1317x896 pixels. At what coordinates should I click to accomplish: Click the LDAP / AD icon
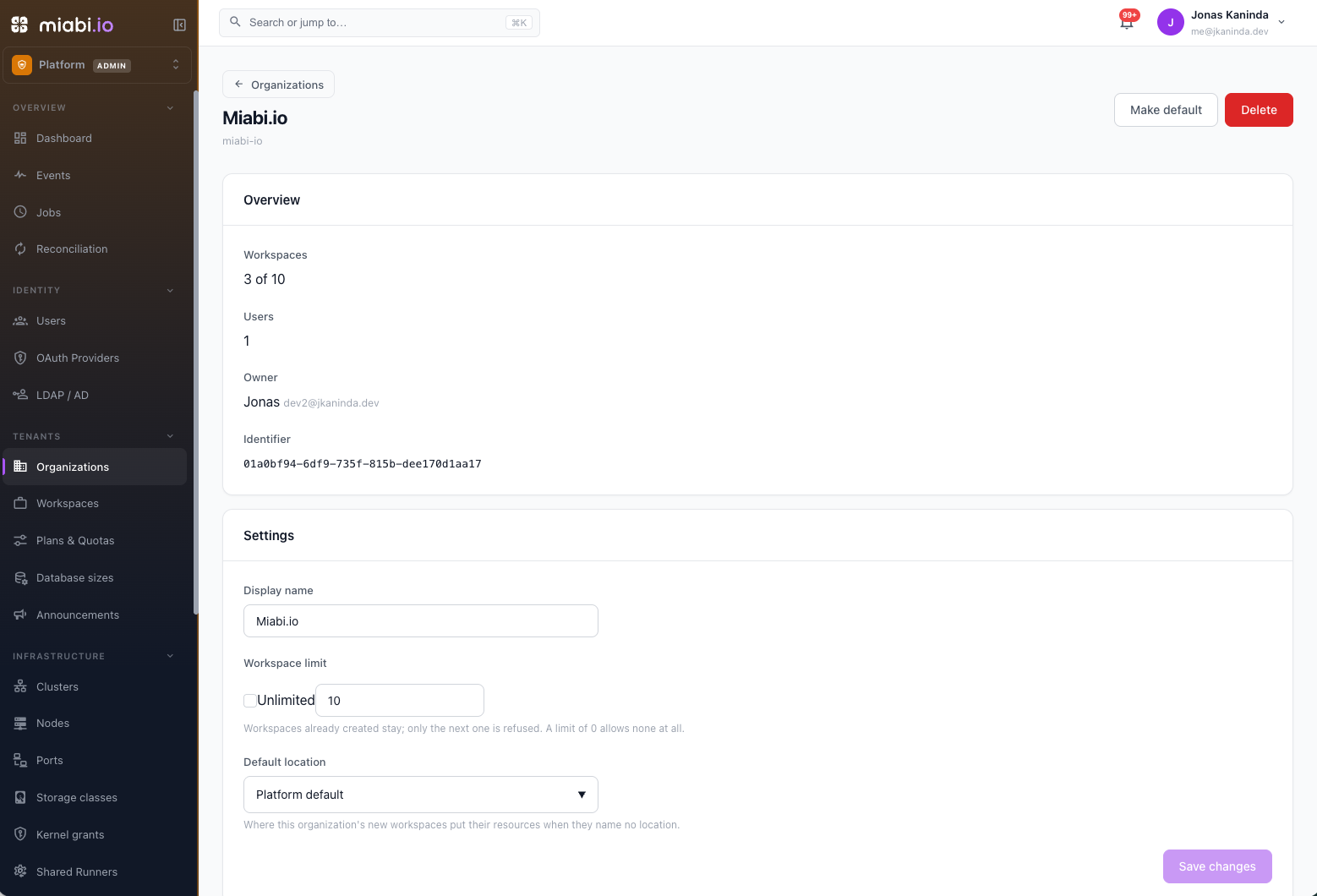(20, 395)
